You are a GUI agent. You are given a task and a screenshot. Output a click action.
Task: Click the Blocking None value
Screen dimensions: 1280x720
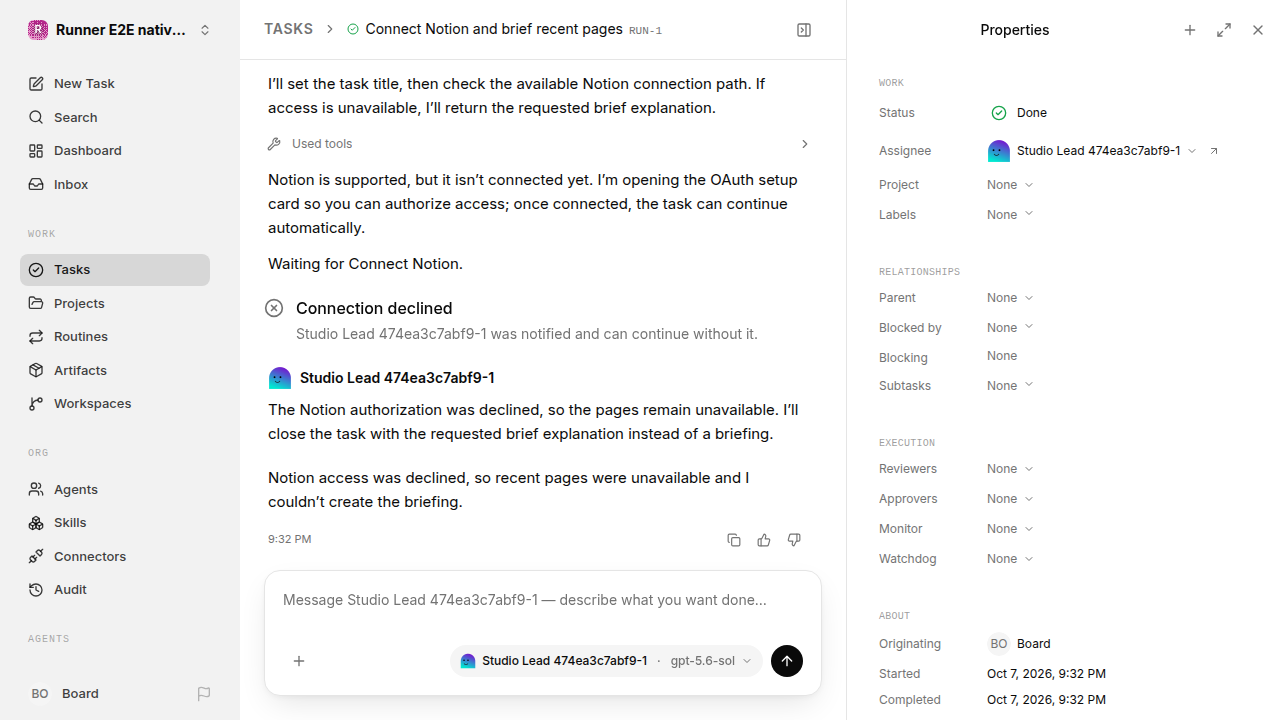[1002, 356]
